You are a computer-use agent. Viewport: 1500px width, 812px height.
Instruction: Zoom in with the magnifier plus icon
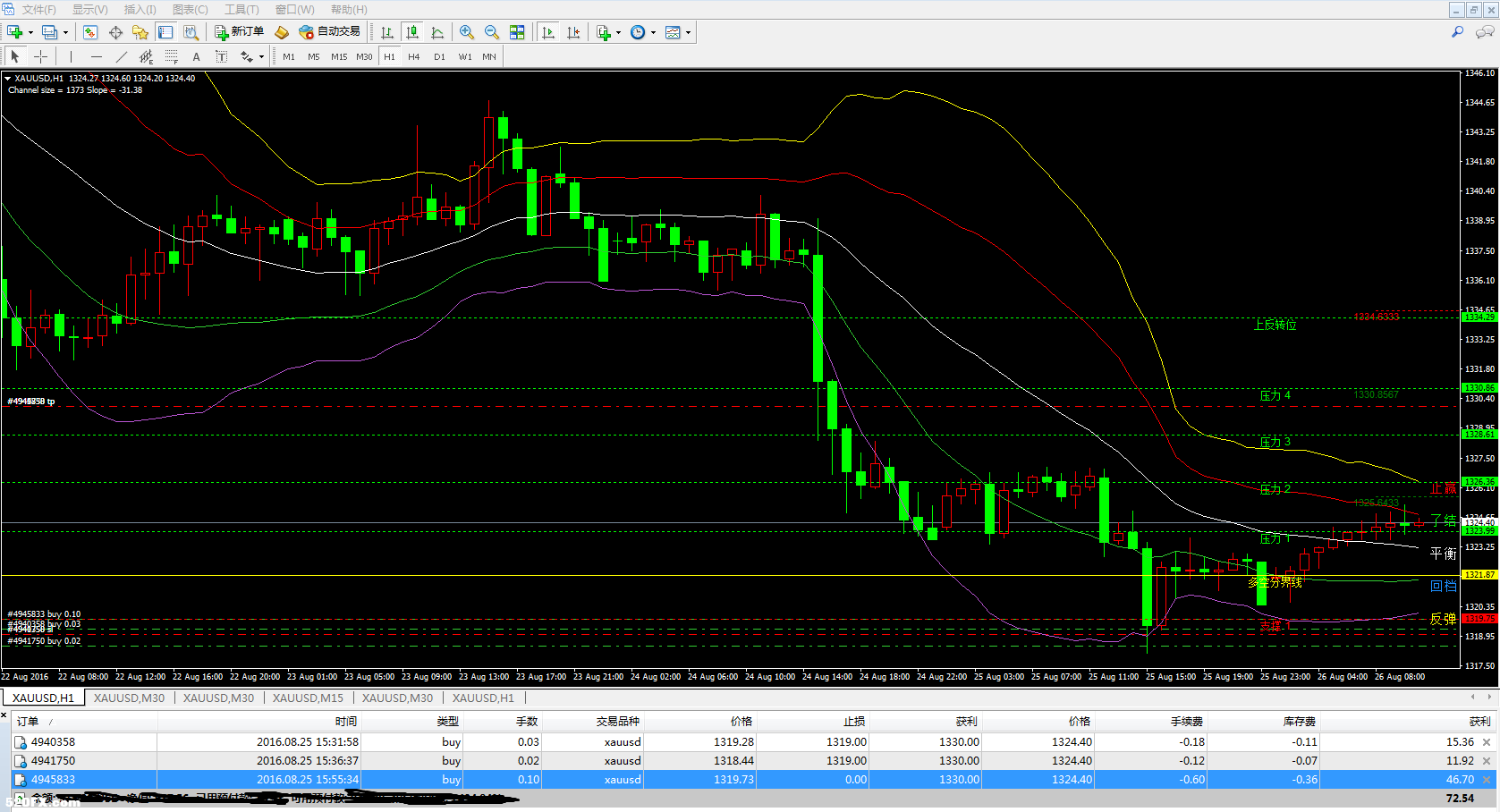coord(467,32)
